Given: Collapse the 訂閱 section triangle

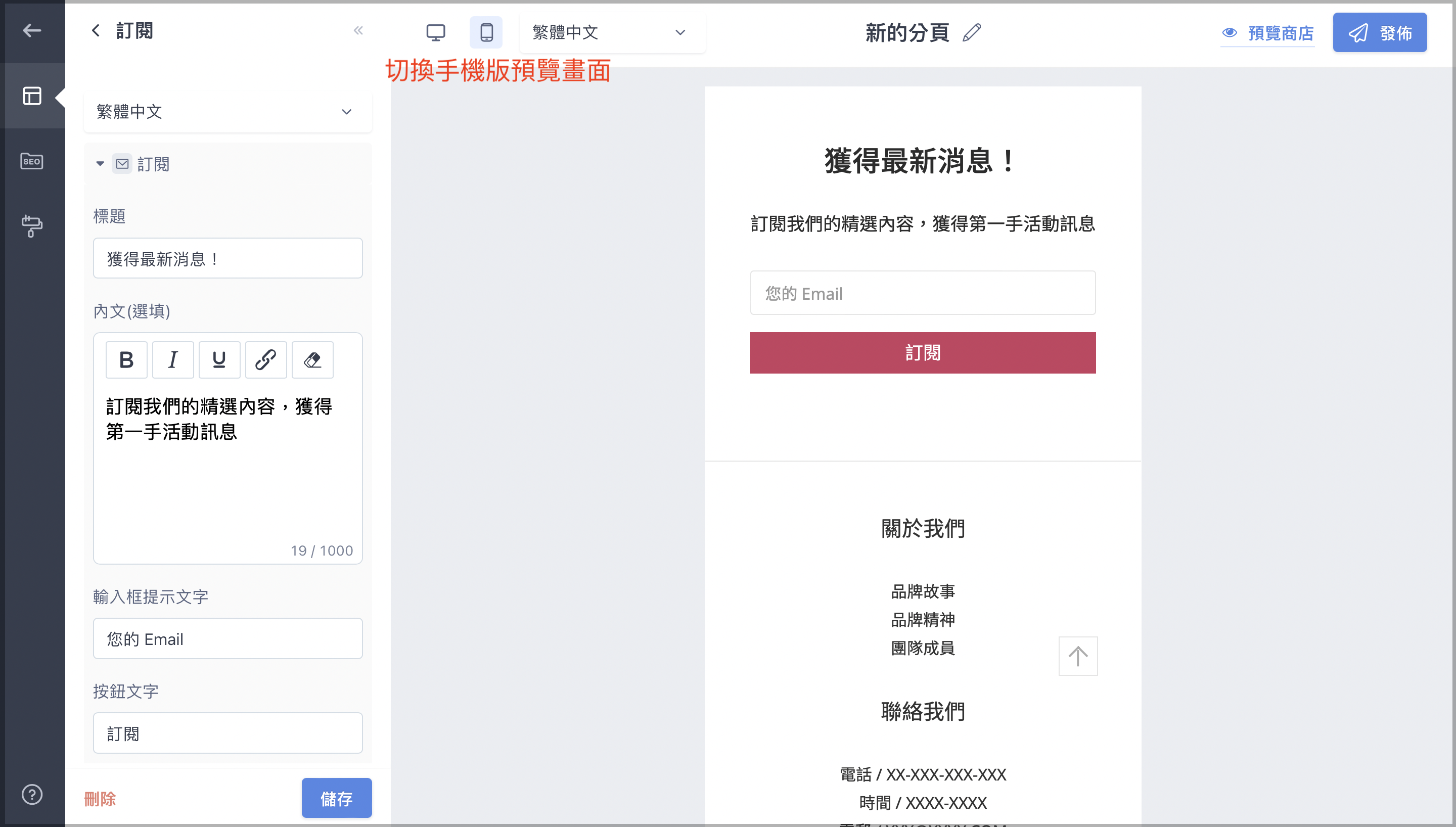Looking at the screenshot, I should pyautogui.click(x=100, y=164).
